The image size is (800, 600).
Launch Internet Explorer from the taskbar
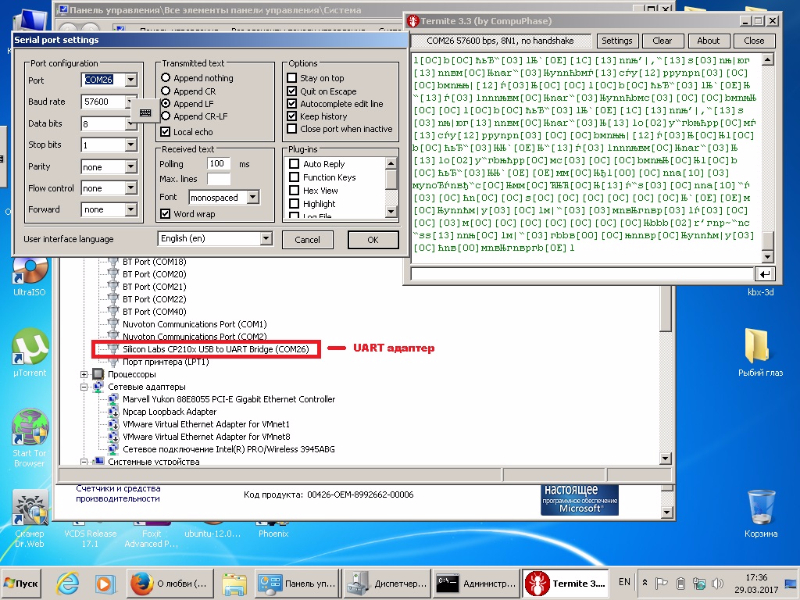point(67,583)
